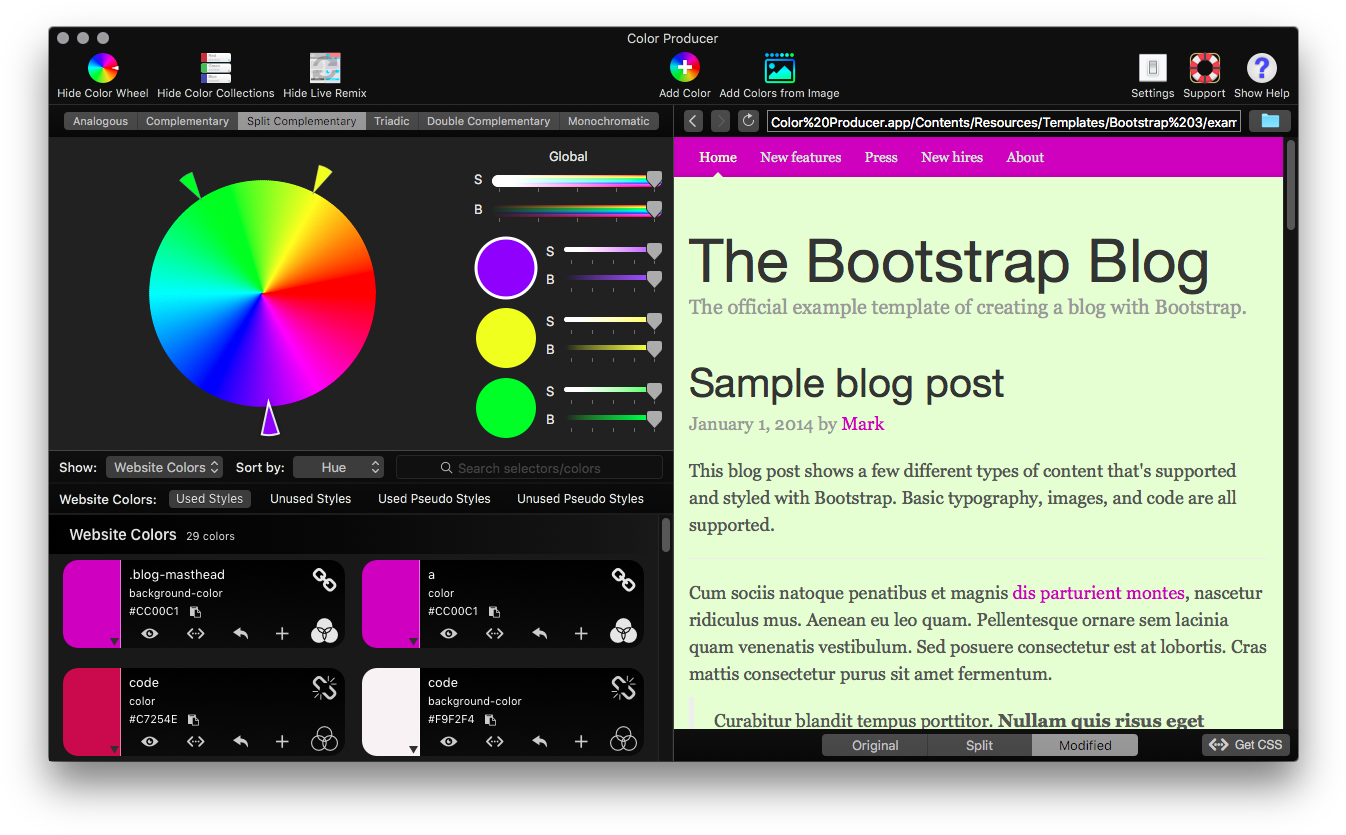
Task: Click the code brackets icon on the 'a' card
Action: point(495,633)
